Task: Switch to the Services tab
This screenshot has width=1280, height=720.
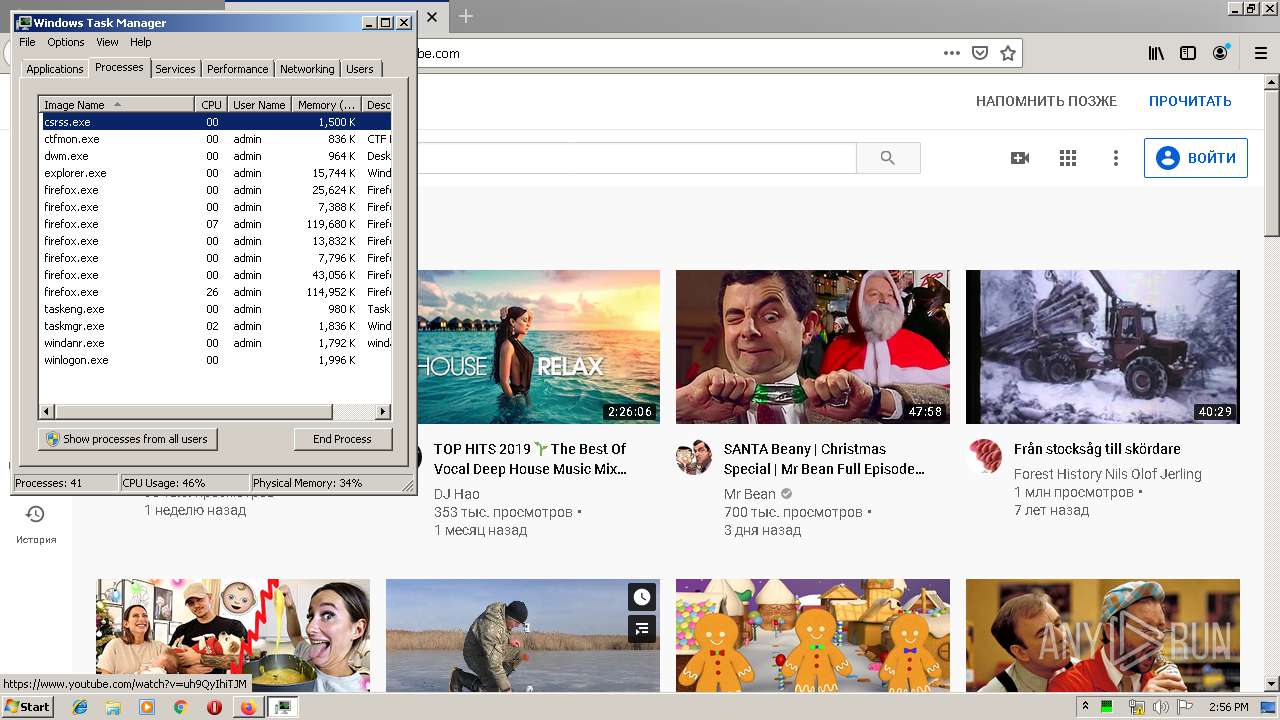Action: (175, 69)
